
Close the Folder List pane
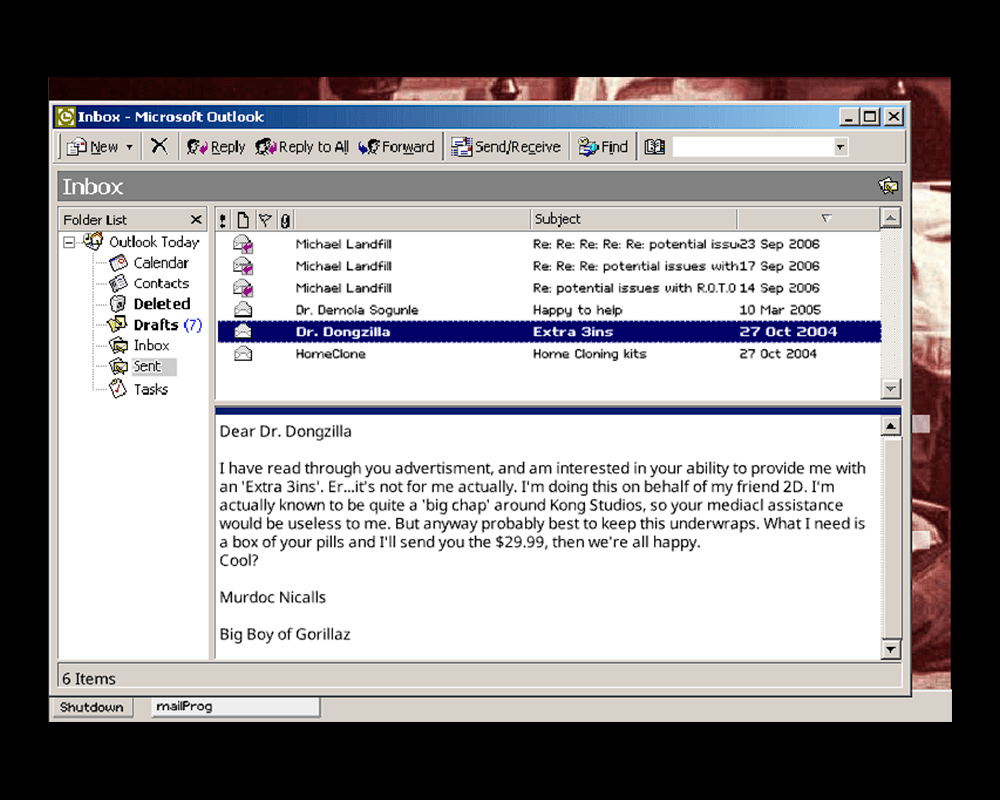click(196, 219)
